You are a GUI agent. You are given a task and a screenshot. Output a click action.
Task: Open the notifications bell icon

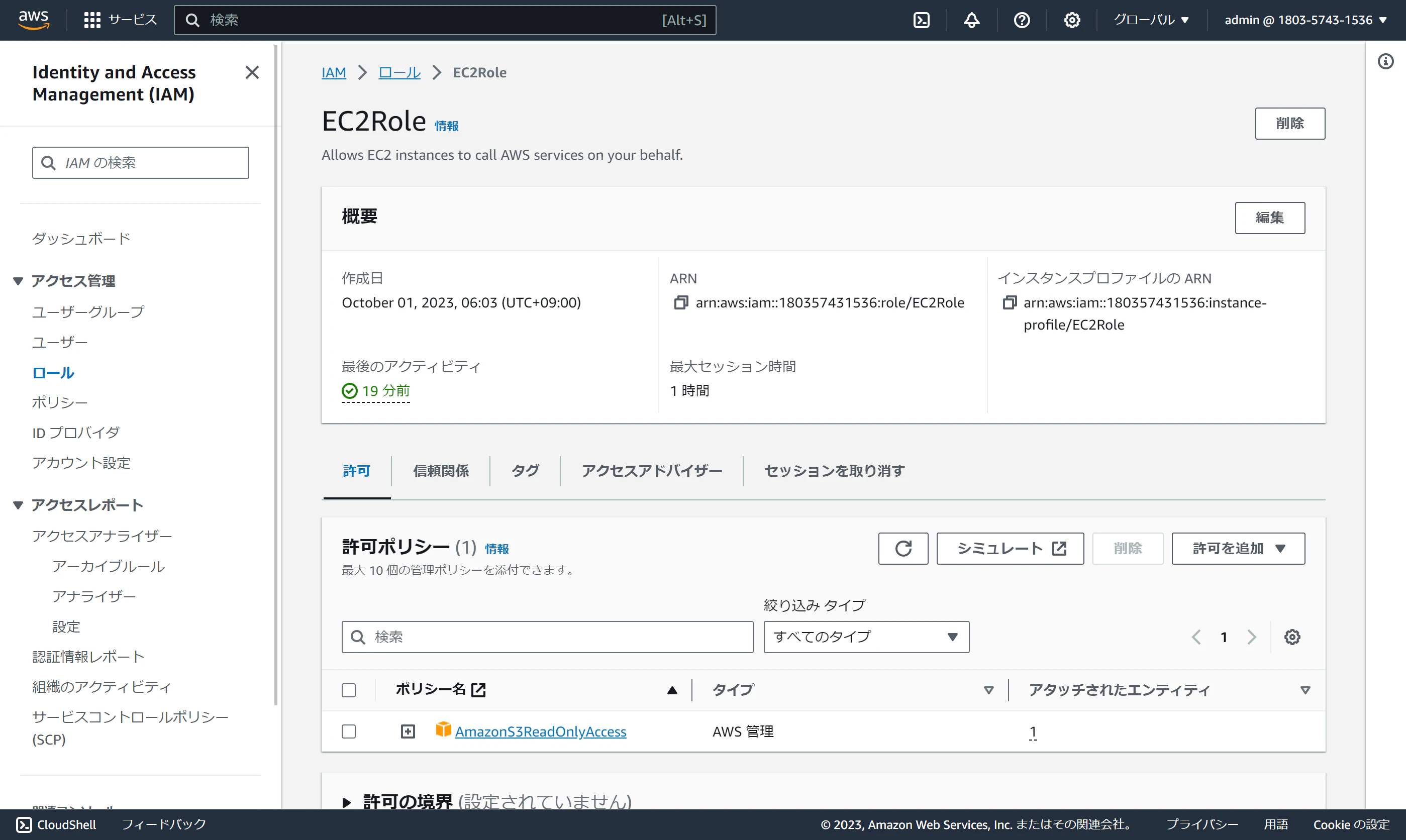click(x=971, y=20)
